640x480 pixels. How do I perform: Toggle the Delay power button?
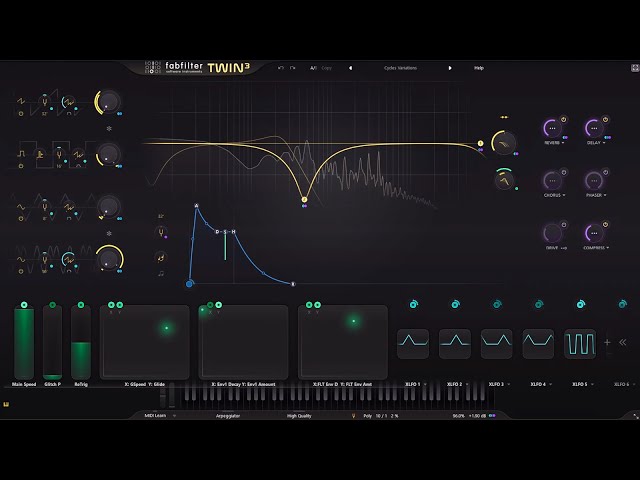click(x=605, y=120)
